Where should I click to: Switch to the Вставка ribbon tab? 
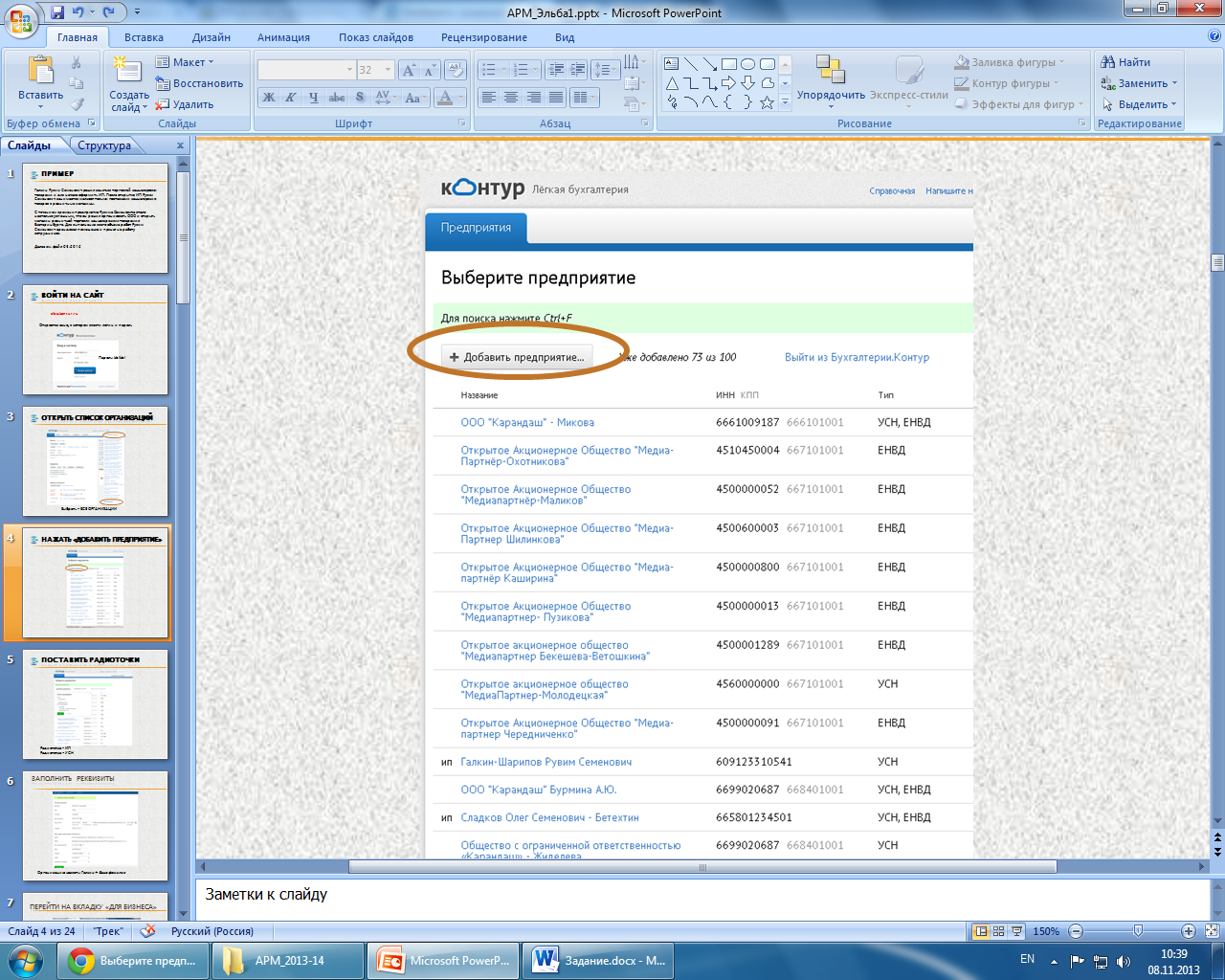coord(144,37)
